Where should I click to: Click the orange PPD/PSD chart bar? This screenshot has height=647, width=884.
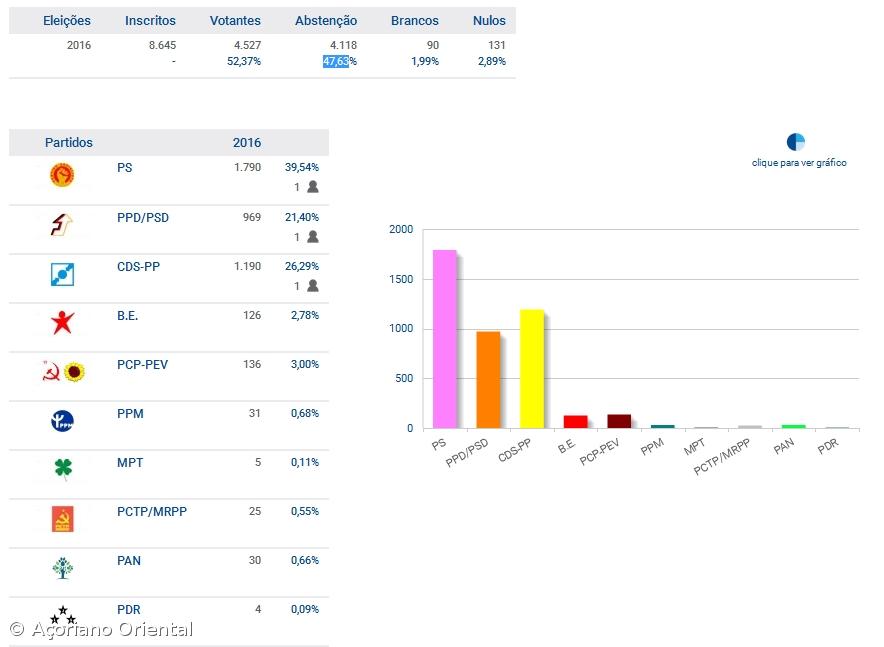(x=488, y=380)
